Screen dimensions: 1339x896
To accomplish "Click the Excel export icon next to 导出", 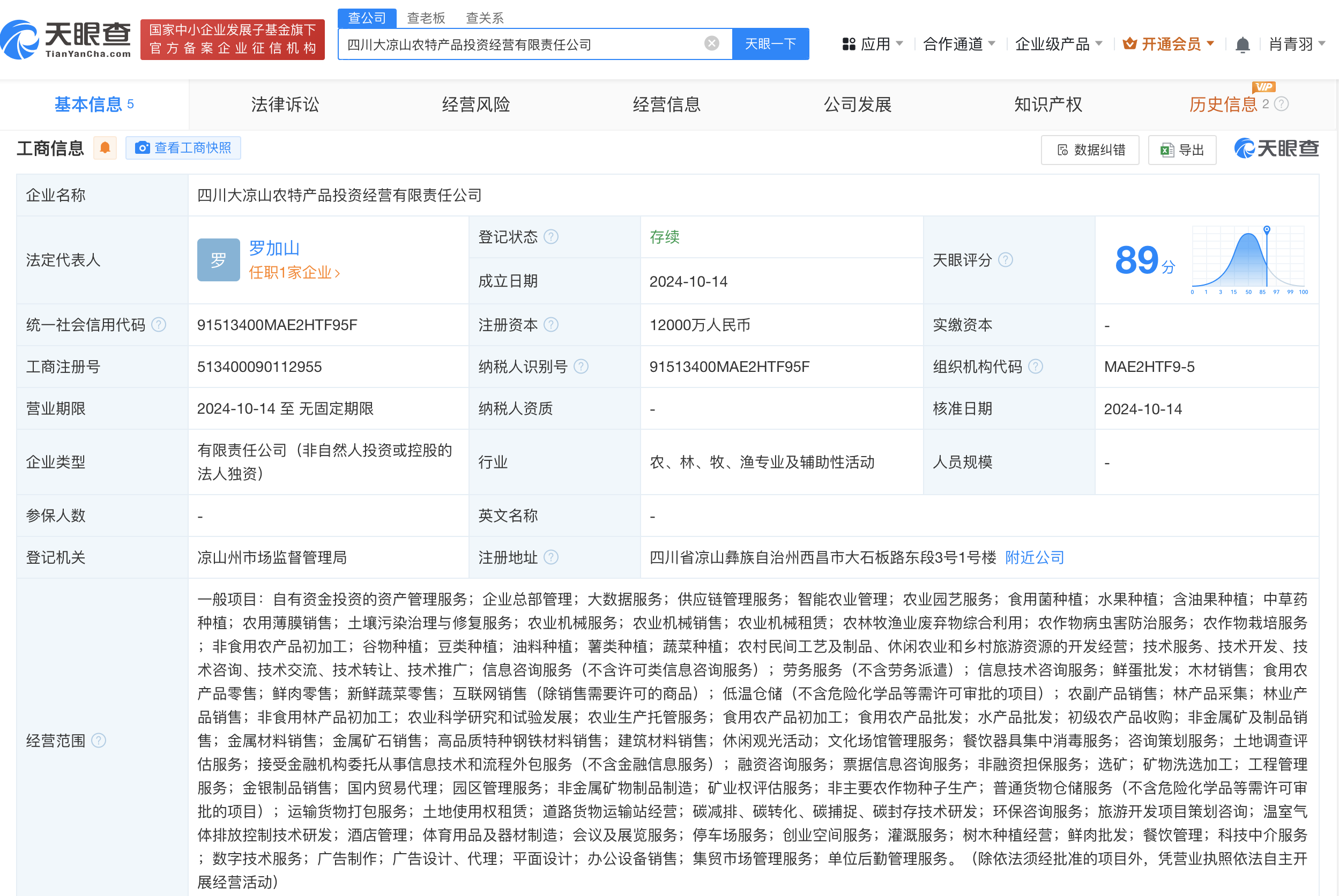I will (1166, 149).
